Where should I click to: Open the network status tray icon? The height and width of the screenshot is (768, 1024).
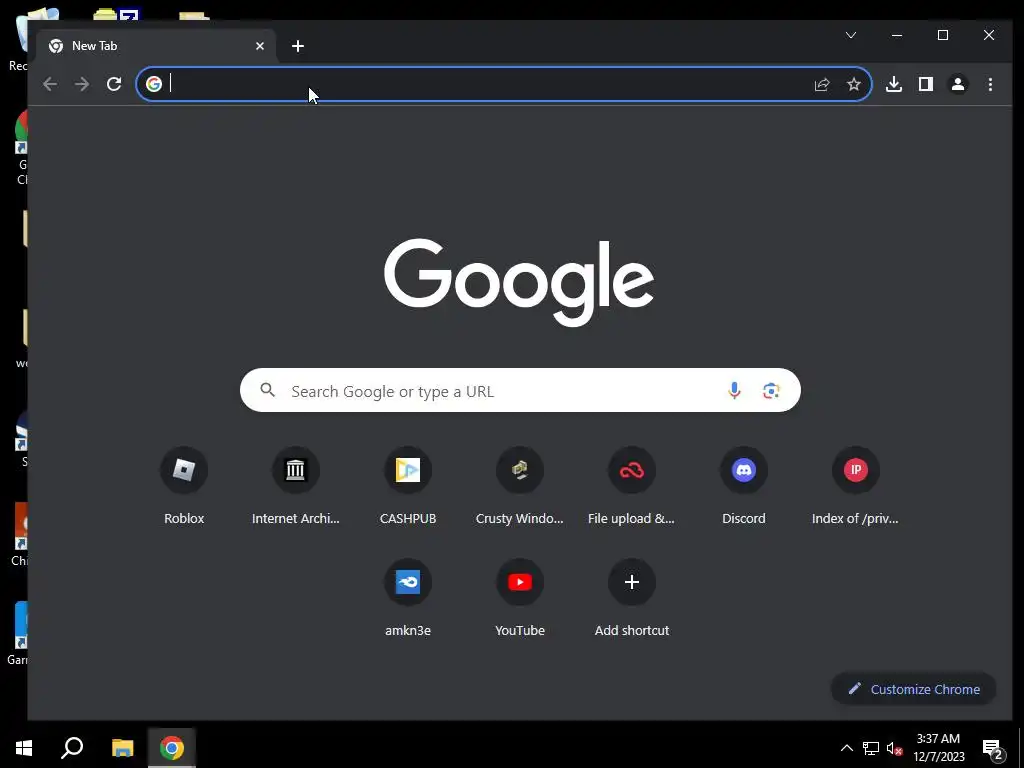click(871, 748)
